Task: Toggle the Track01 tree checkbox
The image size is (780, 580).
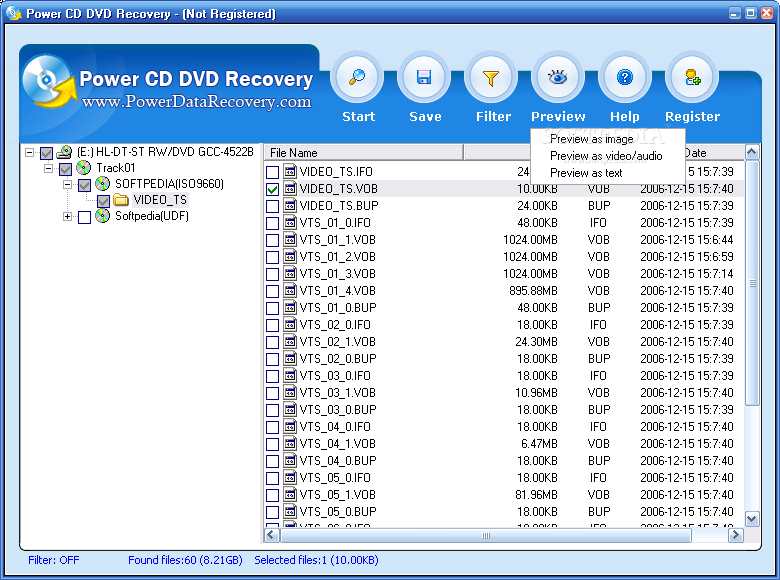Action: [65, 169]
